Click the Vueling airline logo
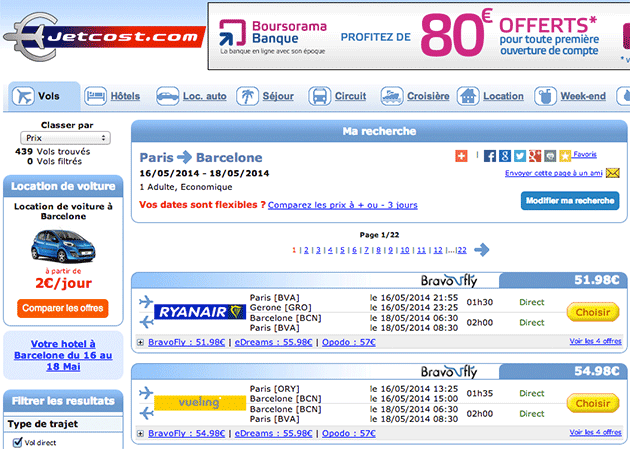Screen dimensions: 630x449 (200, 403)
